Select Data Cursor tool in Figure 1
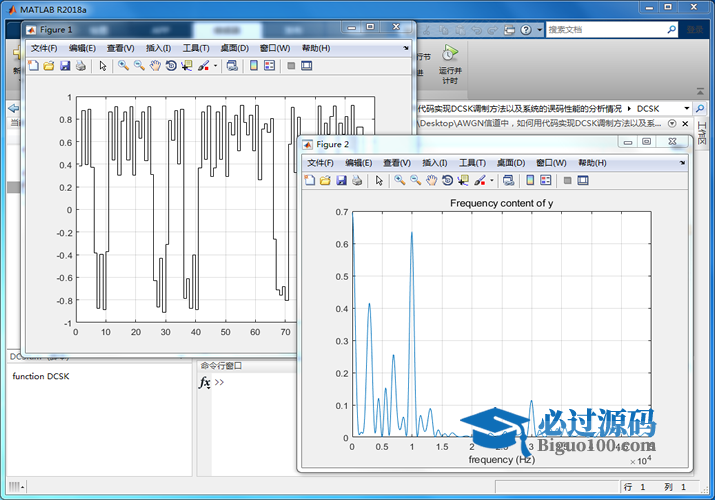This screenshot has height=500, width=715. [x=186, y=66]
